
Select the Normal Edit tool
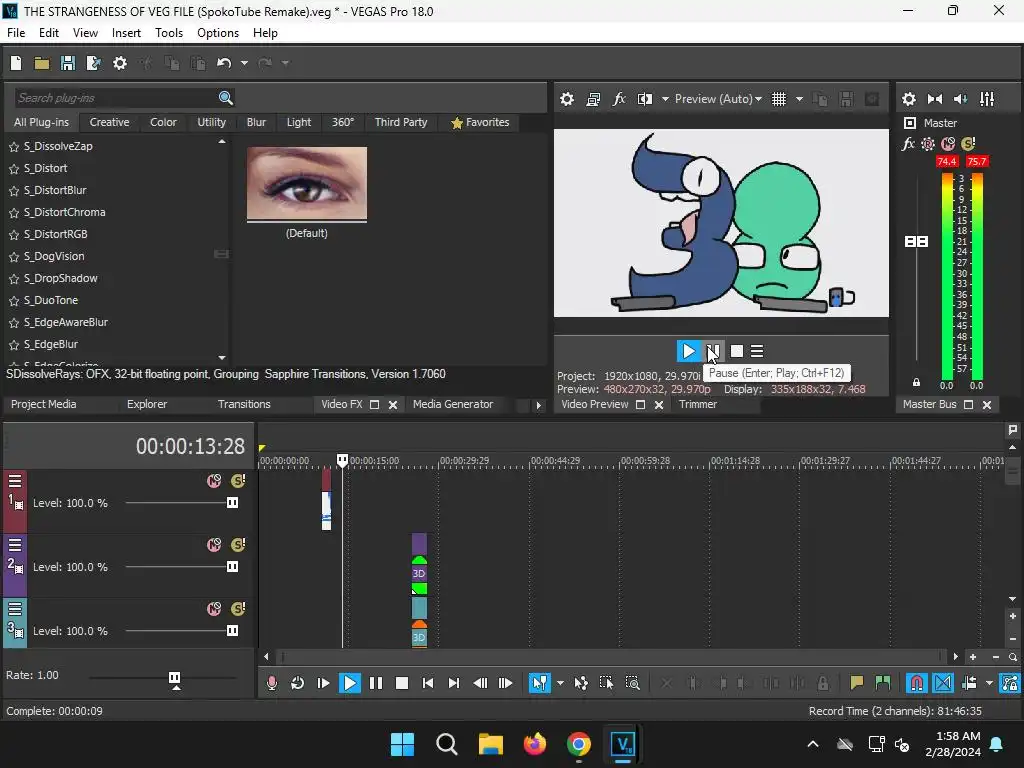[539, 683]
